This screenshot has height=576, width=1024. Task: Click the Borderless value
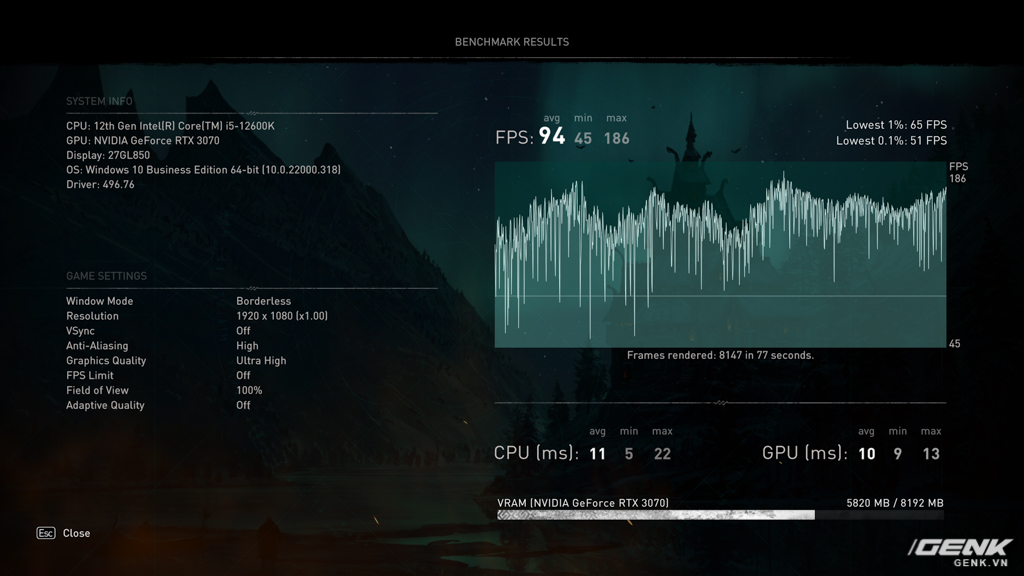coord(264,301)
